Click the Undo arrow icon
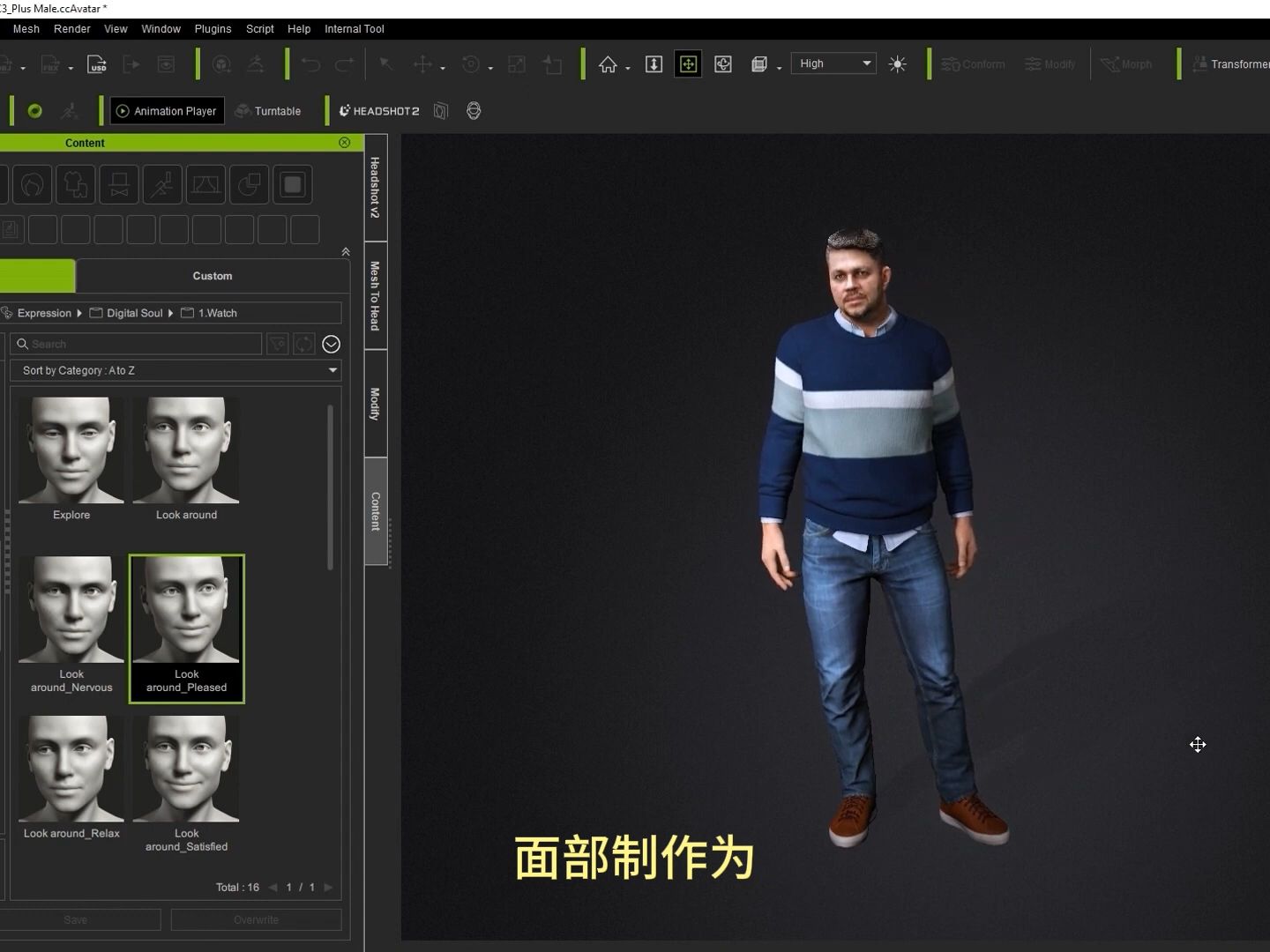Viewport: 1270px width, 952px height. (310, 64)
